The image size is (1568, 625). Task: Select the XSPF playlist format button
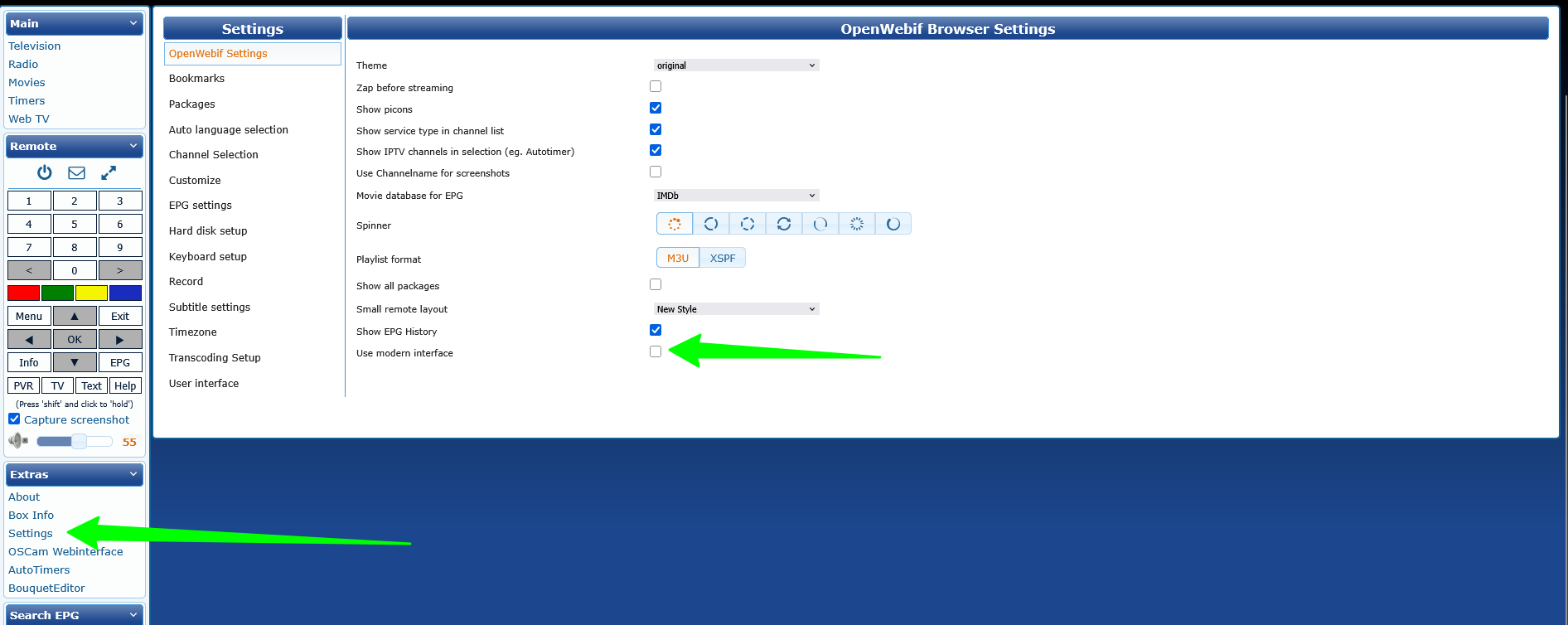pos(723,258)
